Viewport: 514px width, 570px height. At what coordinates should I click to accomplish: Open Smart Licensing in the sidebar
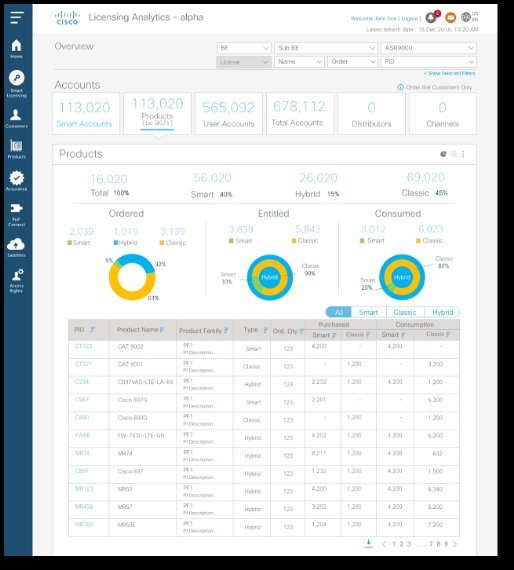click(16, 84)
